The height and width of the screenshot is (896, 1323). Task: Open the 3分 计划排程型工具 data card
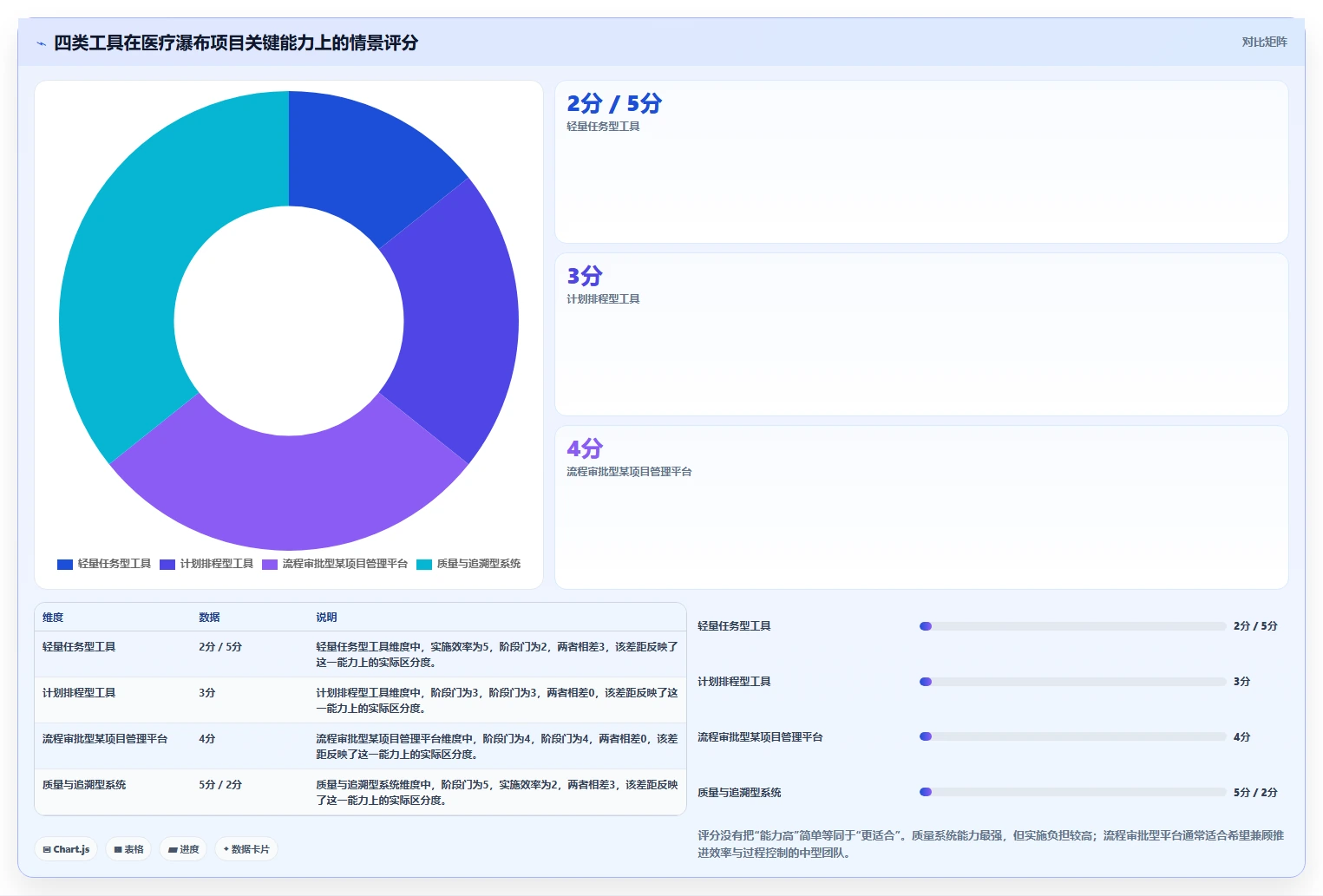(x=921, y=334)
